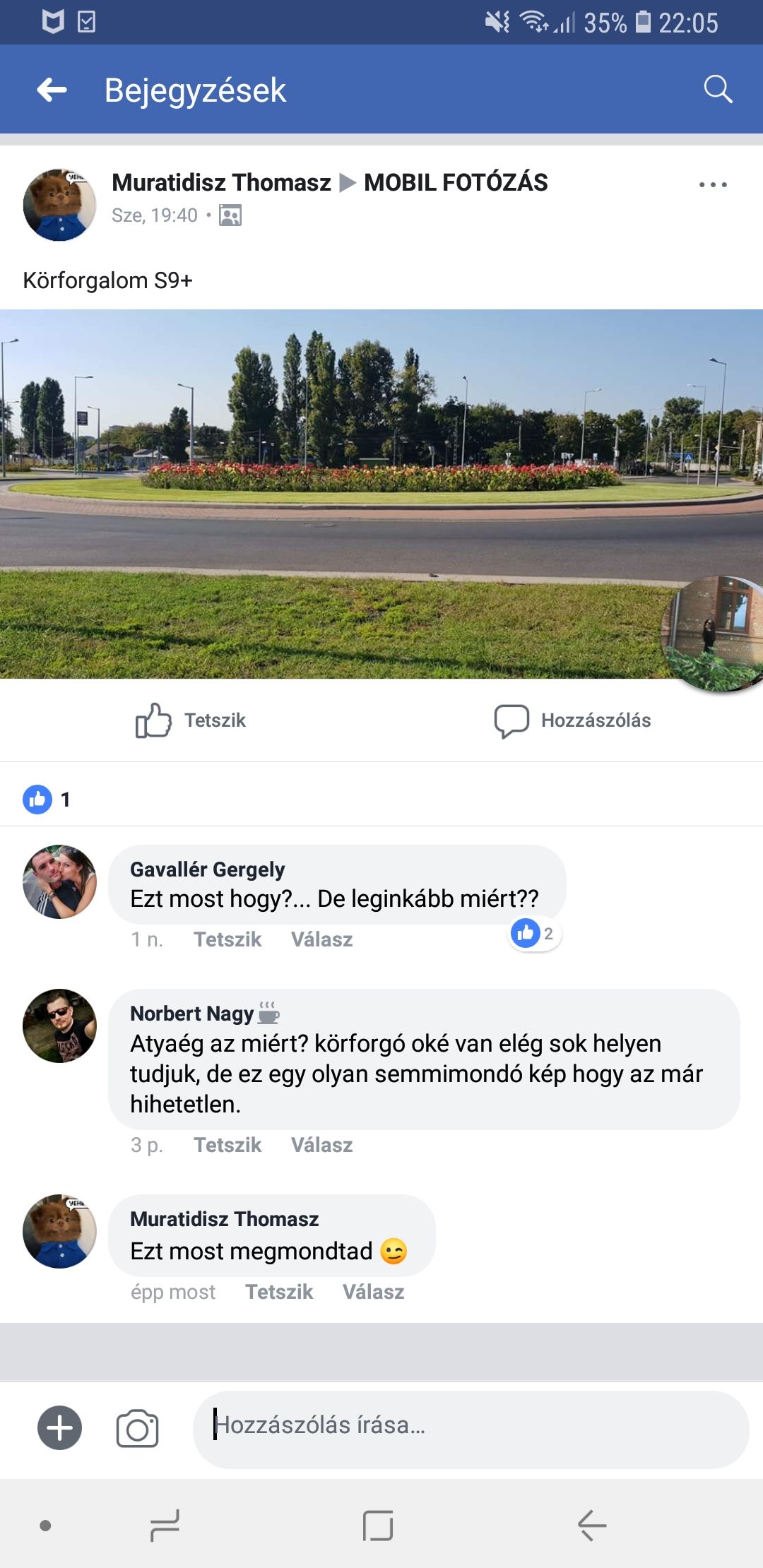Tap the plus attachment icon
This screenshot has height=1568, width=763.
pyautogui.click(x=59, y=1428)
